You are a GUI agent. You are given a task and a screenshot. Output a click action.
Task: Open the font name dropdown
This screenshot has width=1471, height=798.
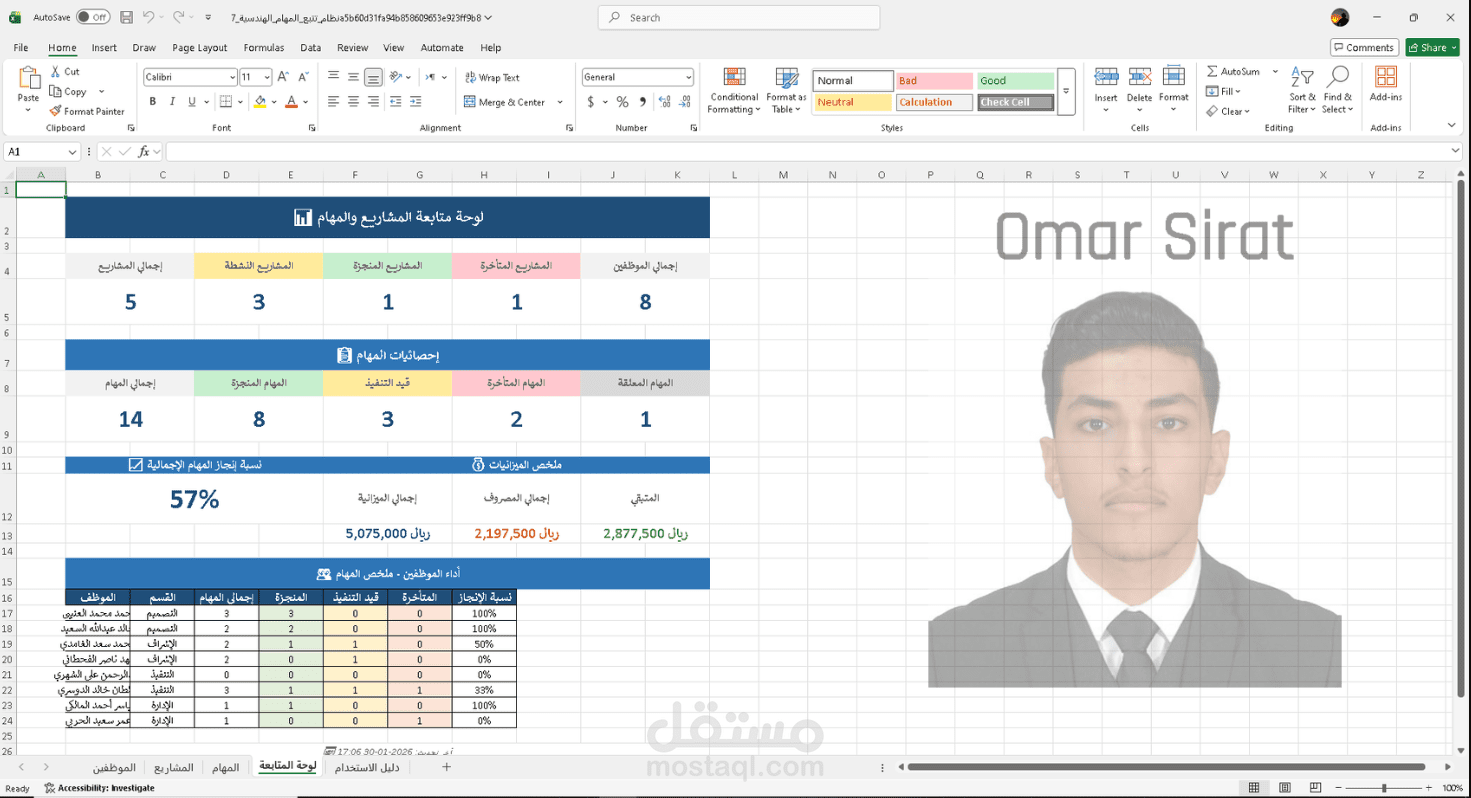click(231, 77)
